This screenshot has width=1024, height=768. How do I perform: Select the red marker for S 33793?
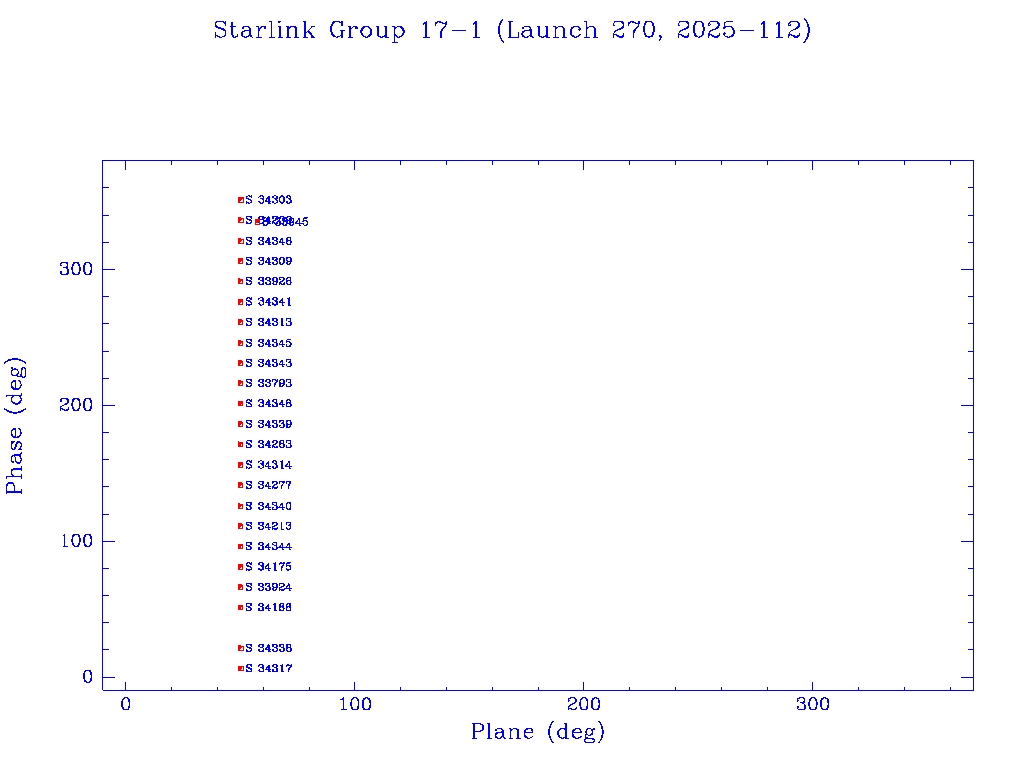click(241, 383)
